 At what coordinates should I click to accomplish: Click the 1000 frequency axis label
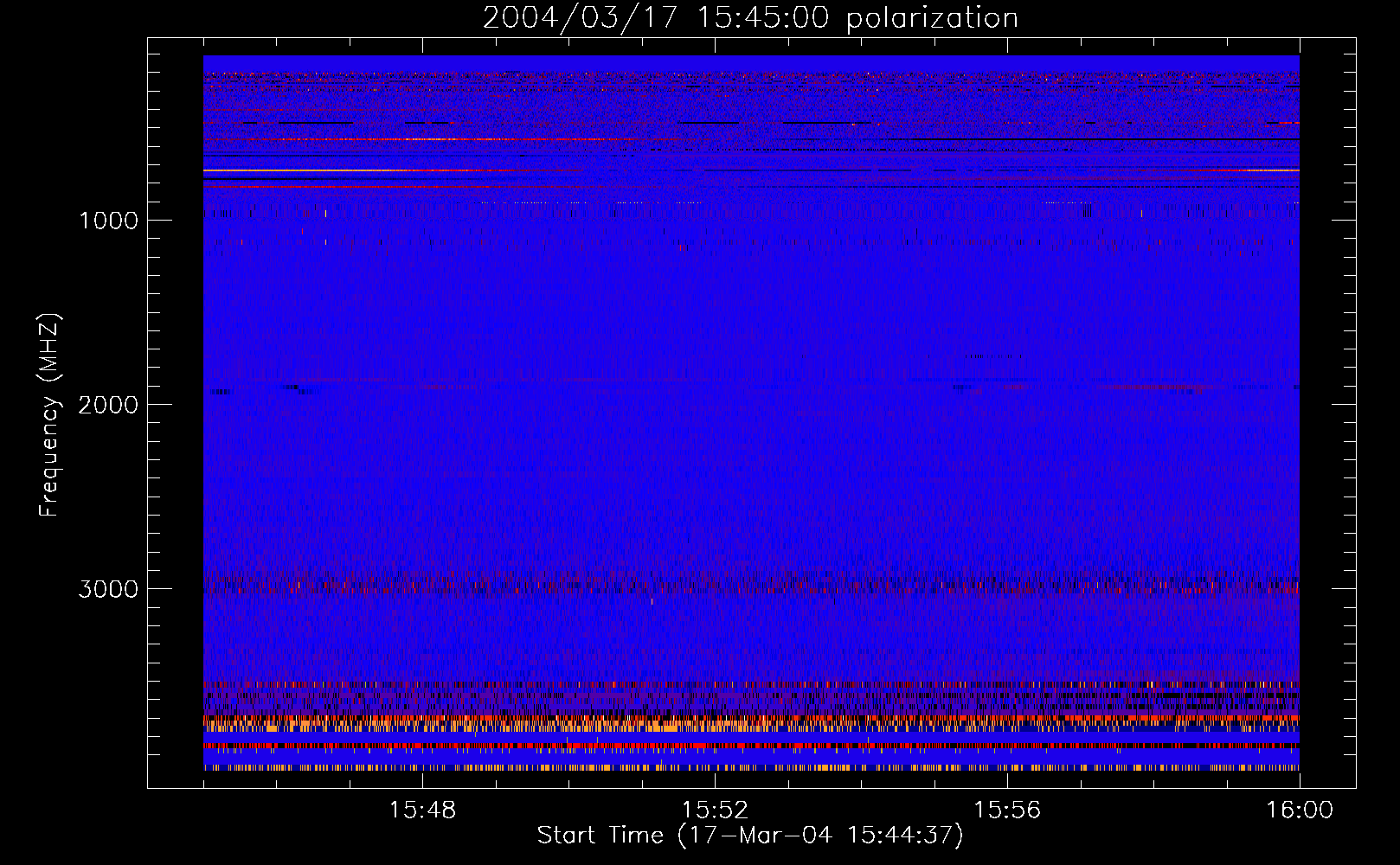pyautogui.click(x=109, y=221)
